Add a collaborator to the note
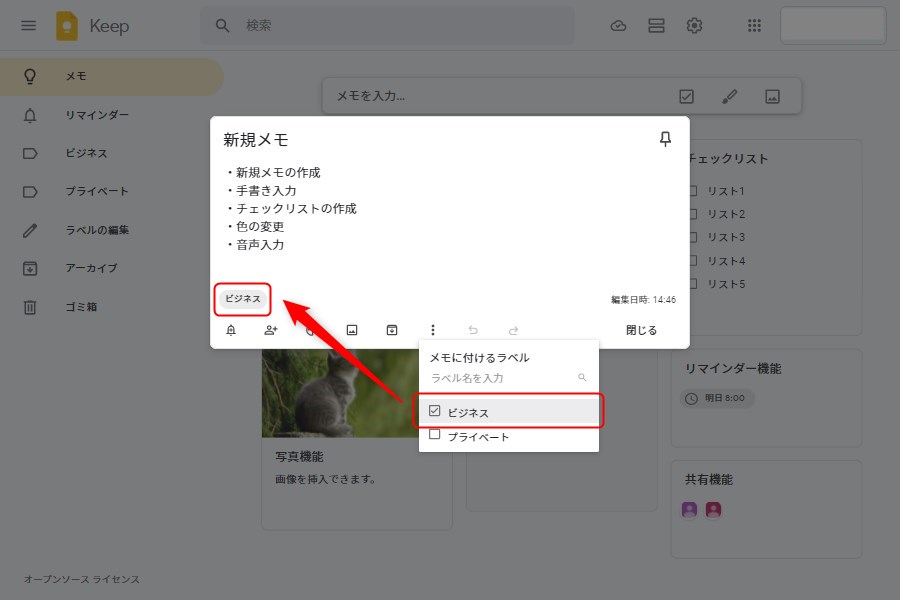 click(x=271, y=330)
